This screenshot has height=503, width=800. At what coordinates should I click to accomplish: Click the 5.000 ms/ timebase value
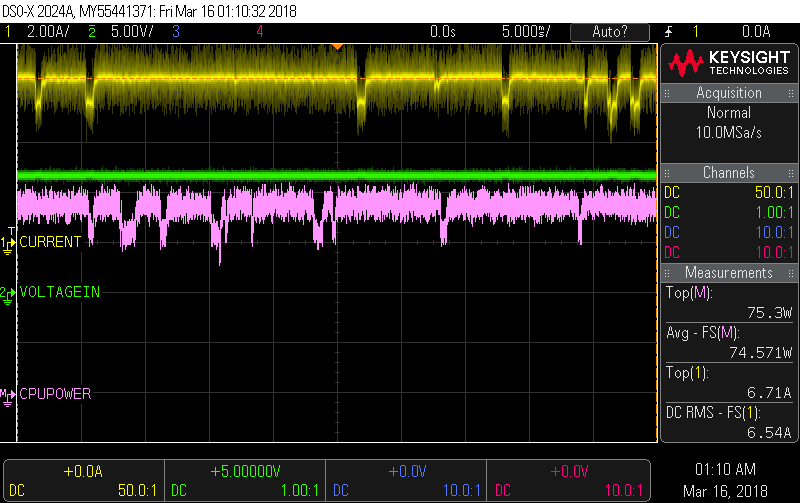(x=526, y=32)
